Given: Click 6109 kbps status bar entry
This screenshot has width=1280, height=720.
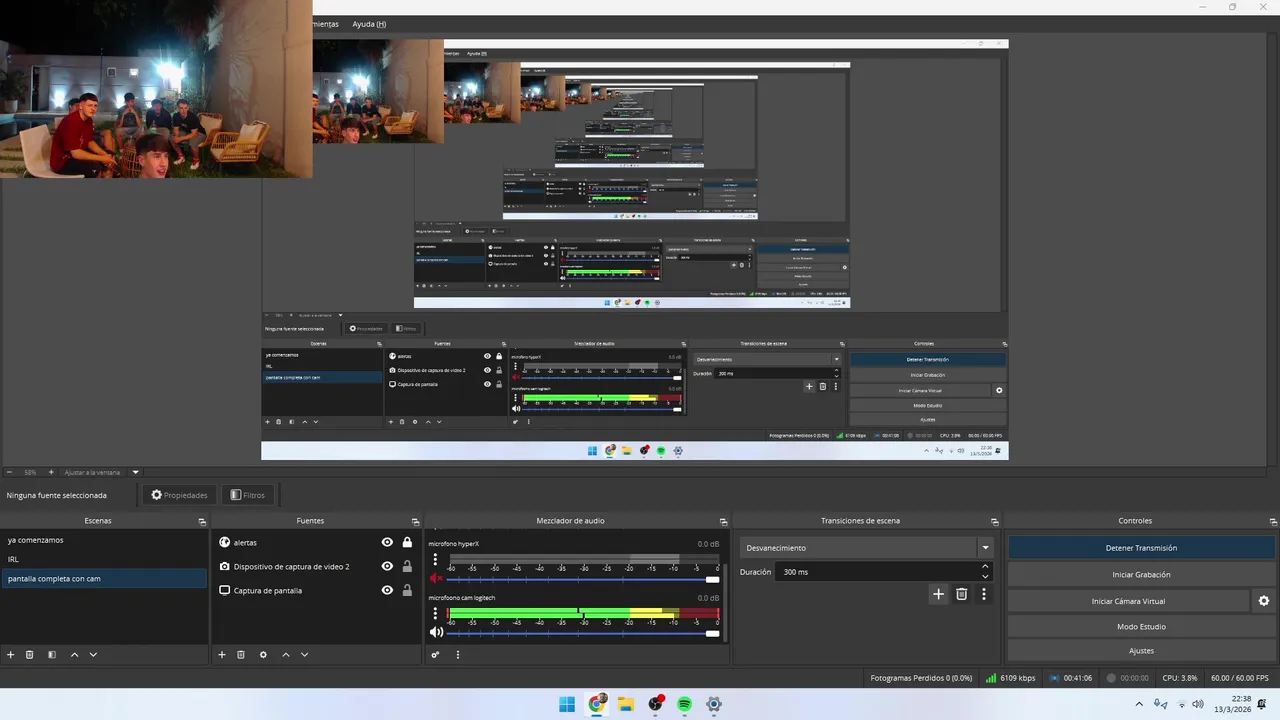Looking at the screenshot, I should (x=1010, y=678).
